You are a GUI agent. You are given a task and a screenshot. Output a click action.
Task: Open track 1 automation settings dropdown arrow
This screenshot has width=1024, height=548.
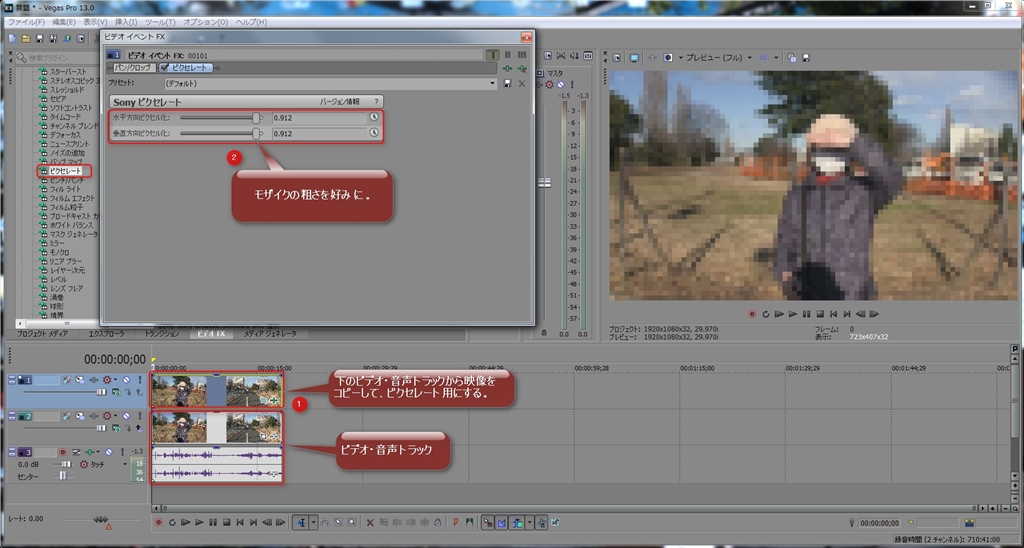click(116, 379)
